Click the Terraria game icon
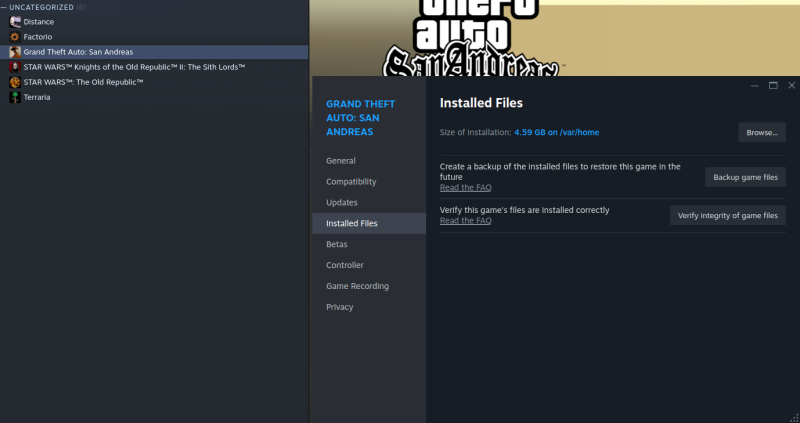Viewport: 800px width, 423px height. tap(15, 97)
